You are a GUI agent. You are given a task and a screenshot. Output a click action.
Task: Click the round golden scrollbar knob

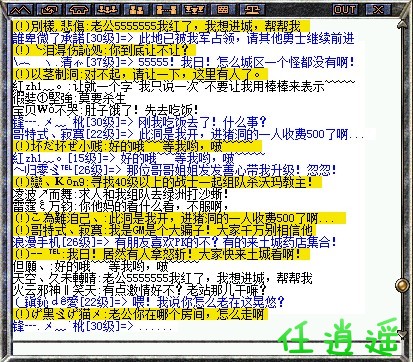tap(402, 285)
